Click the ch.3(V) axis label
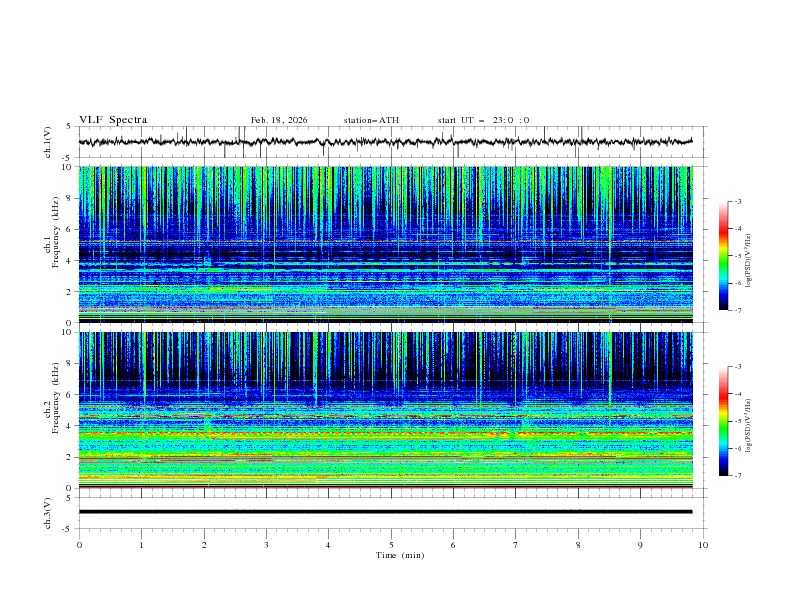This screenshot has width=792, height=612. coord(48,513)
